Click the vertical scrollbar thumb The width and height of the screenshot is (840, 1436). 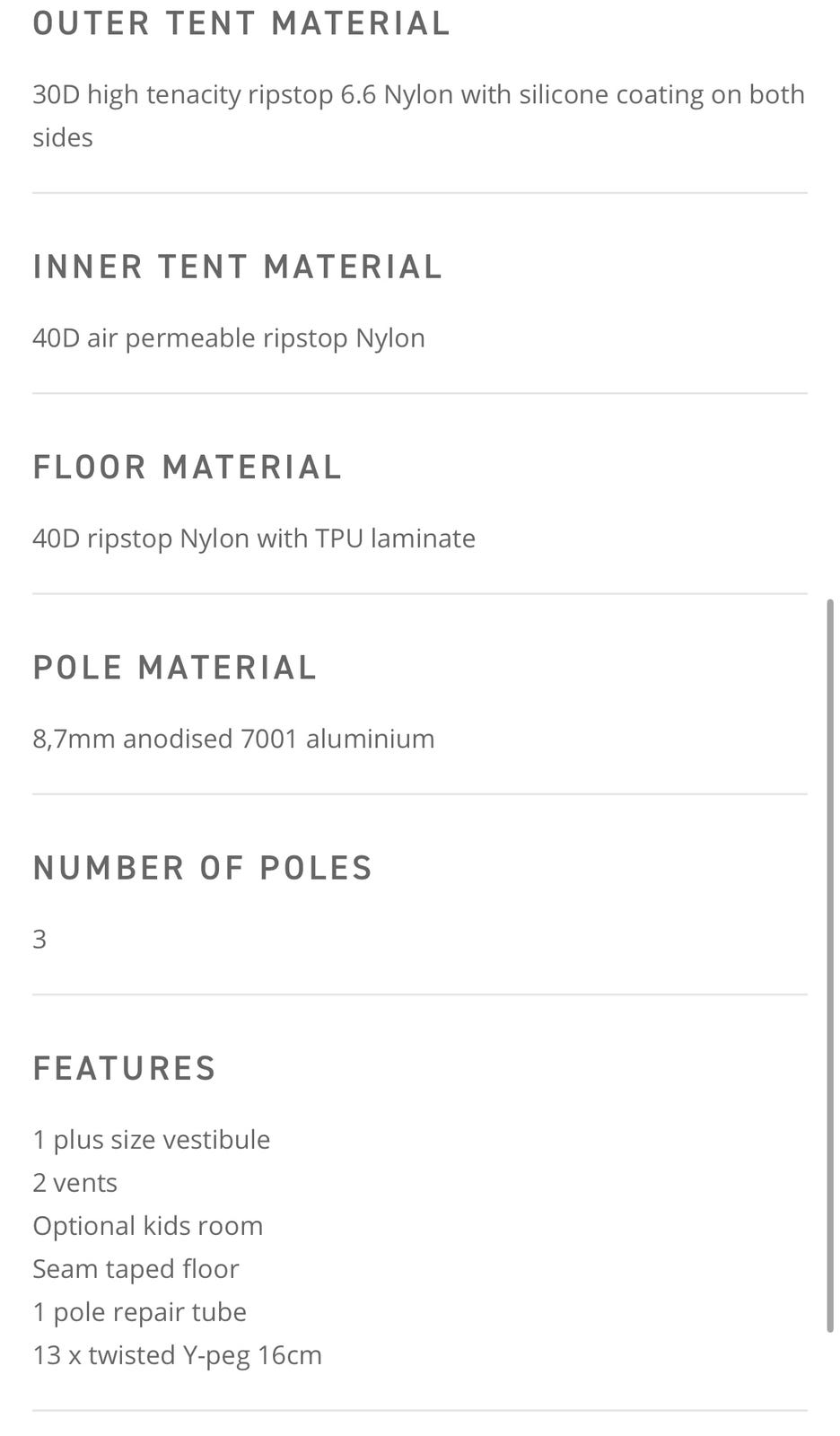[830, 965]
